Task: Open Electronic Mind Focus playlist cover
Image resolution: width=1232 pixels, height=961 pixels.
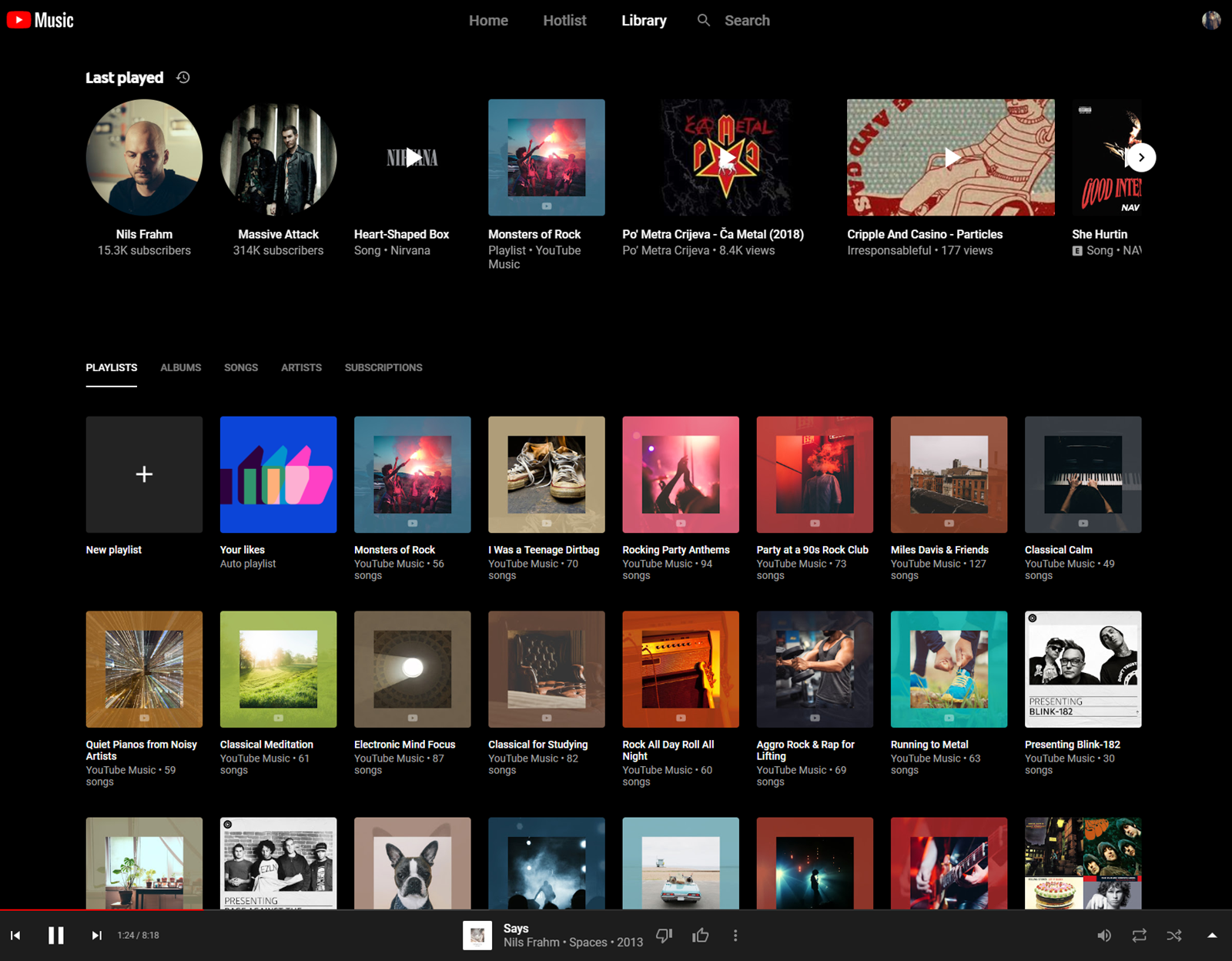Action: click(412, 669)
